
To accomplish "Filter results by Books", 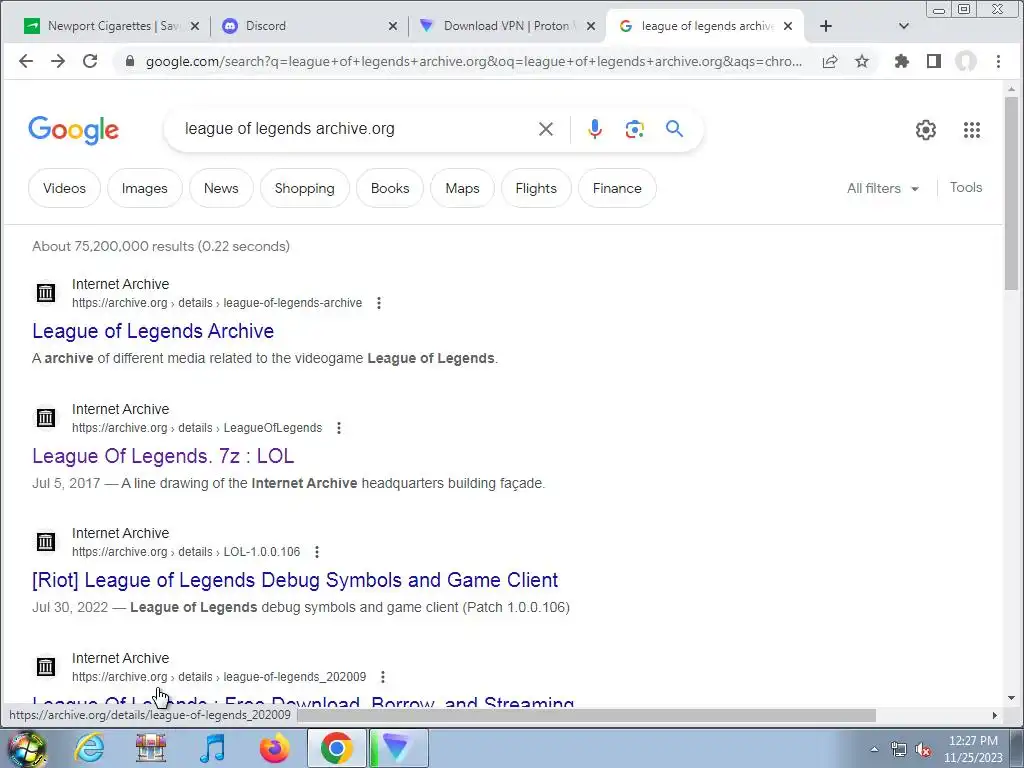I will tap(390, 188).
